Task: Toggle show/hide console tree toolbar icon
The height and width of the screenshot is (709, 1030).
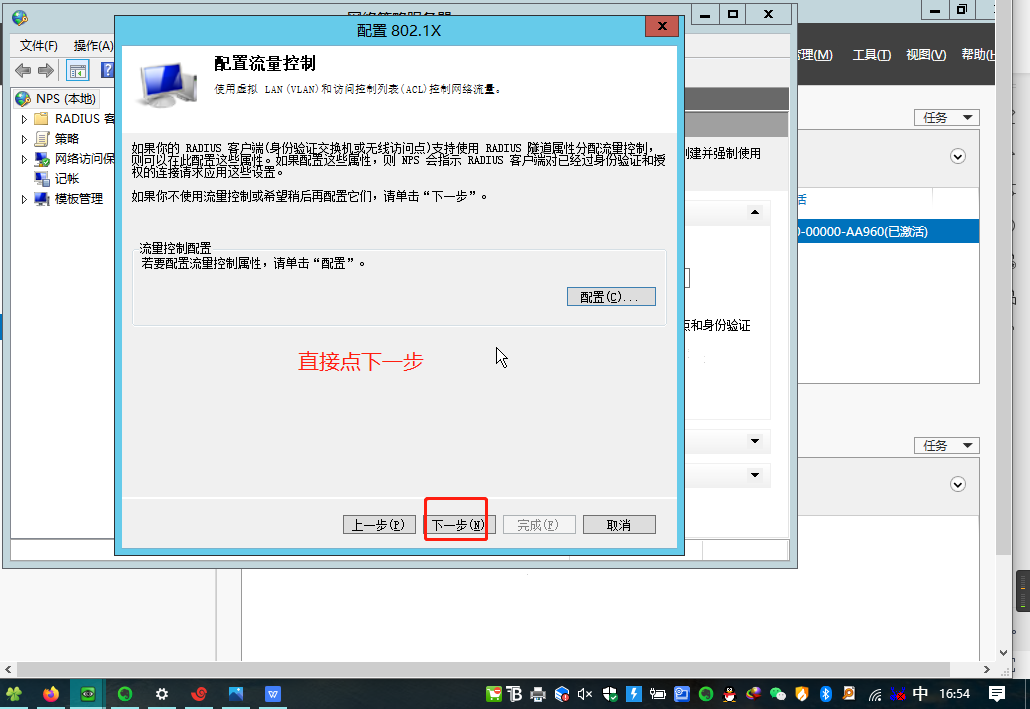Action: [78, 70]
